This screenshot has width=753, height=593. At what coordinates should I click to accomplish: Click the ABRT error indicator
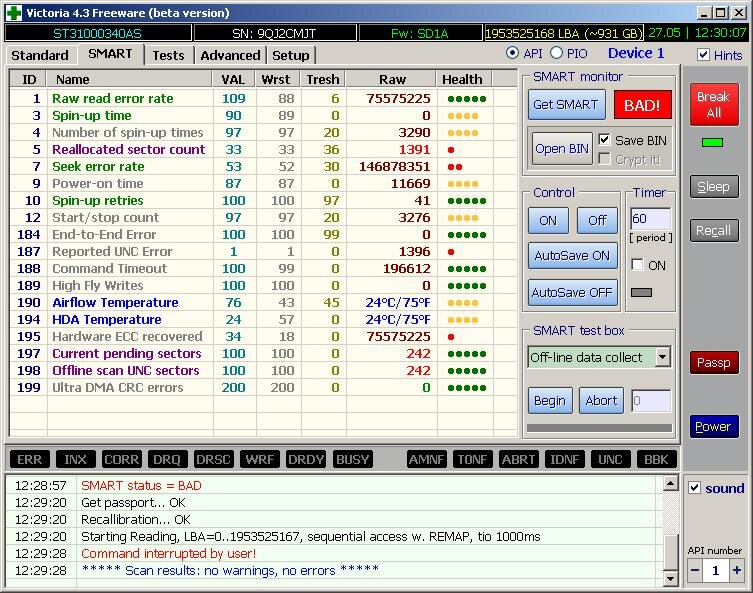(518, 460)
